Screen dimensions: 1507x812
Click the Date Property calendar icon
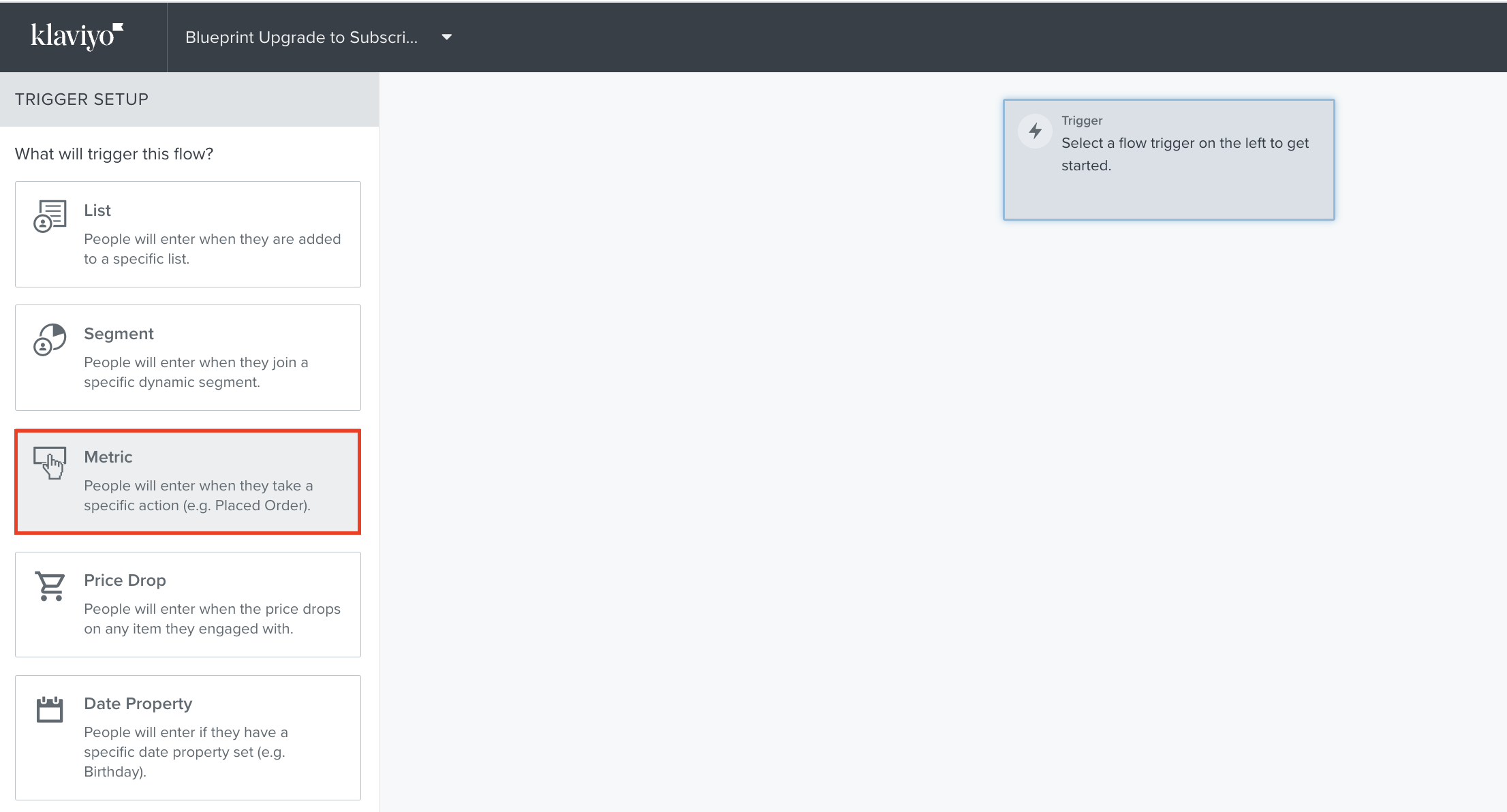pyautogui.click(x=50, y=709)
